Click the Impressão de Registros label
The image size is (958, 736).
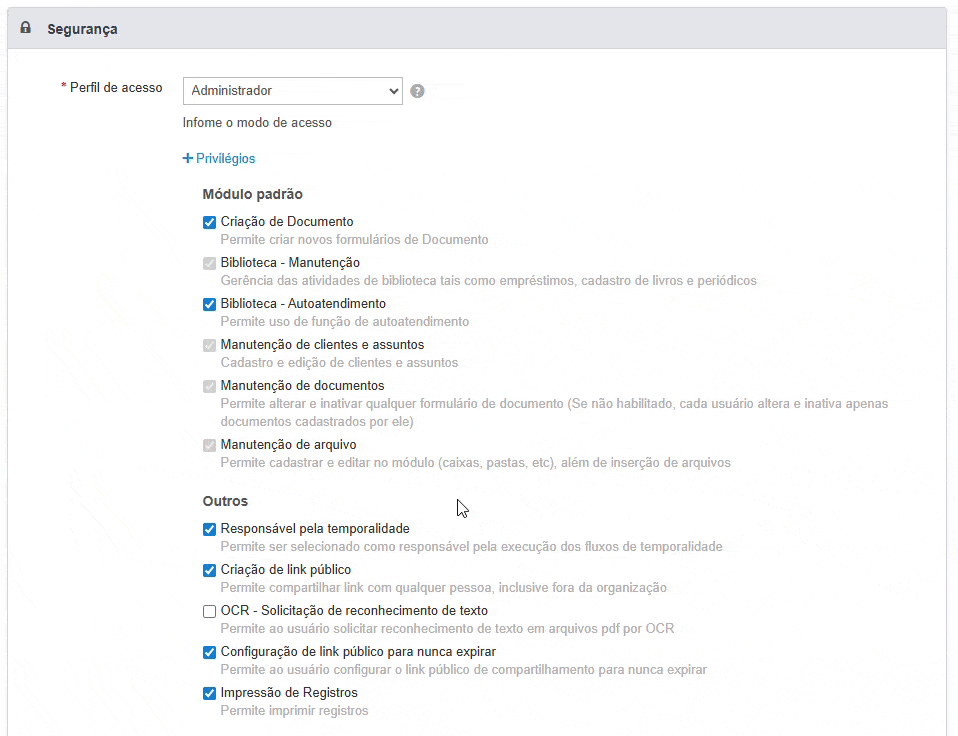click(289, 692)
